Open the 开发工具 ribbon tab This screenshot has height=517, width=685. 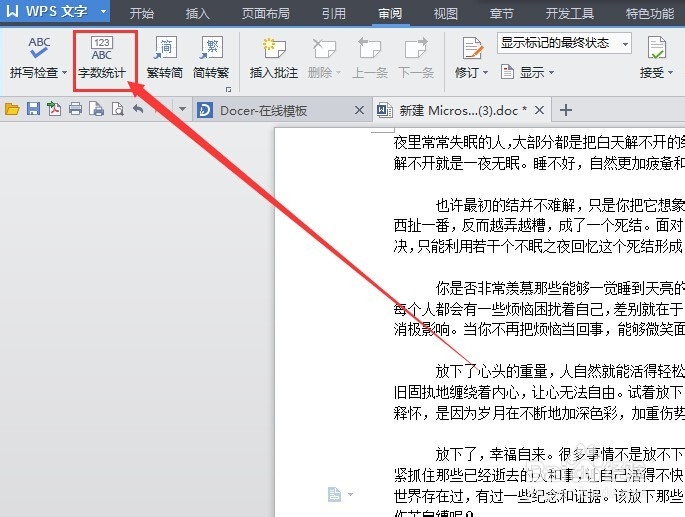570,14
